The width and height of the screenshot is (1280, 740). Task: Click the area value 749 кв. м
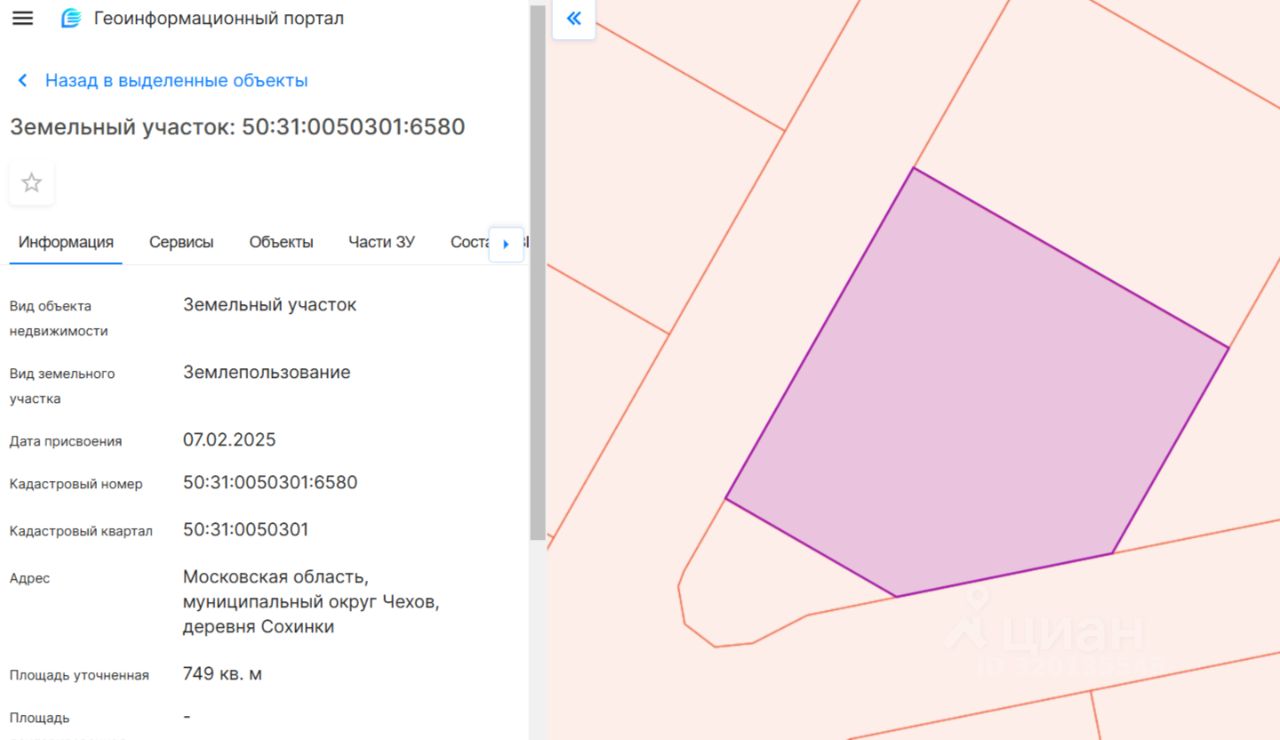[222, 674]
